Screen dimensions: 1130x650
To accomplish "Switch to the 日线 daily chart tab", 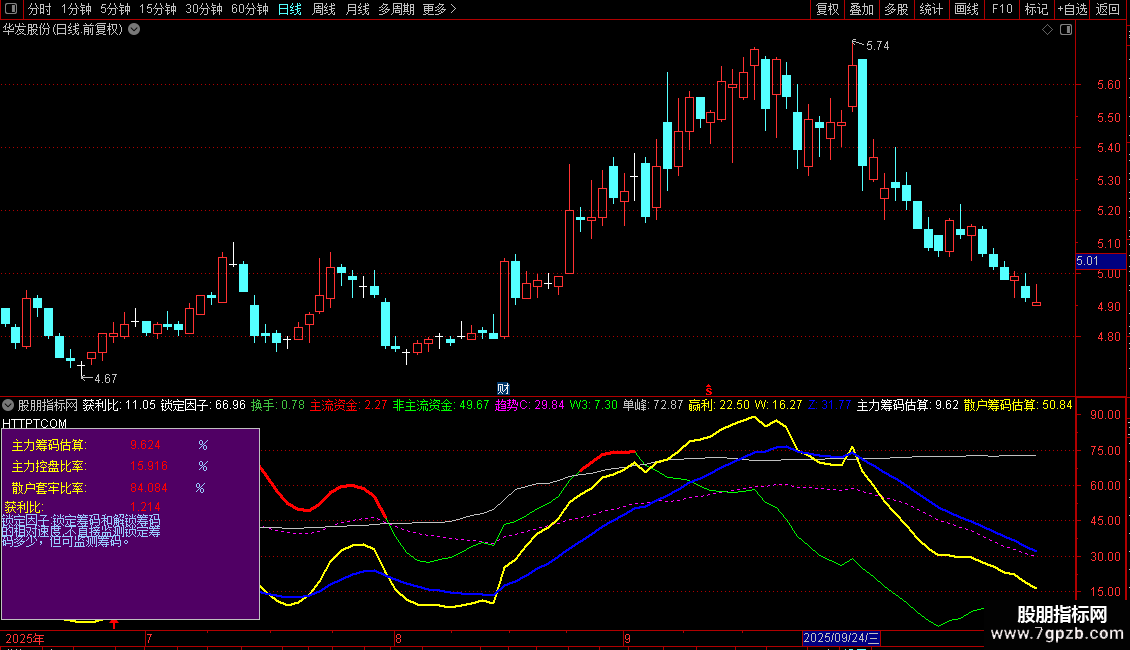I will pos(290,9).
